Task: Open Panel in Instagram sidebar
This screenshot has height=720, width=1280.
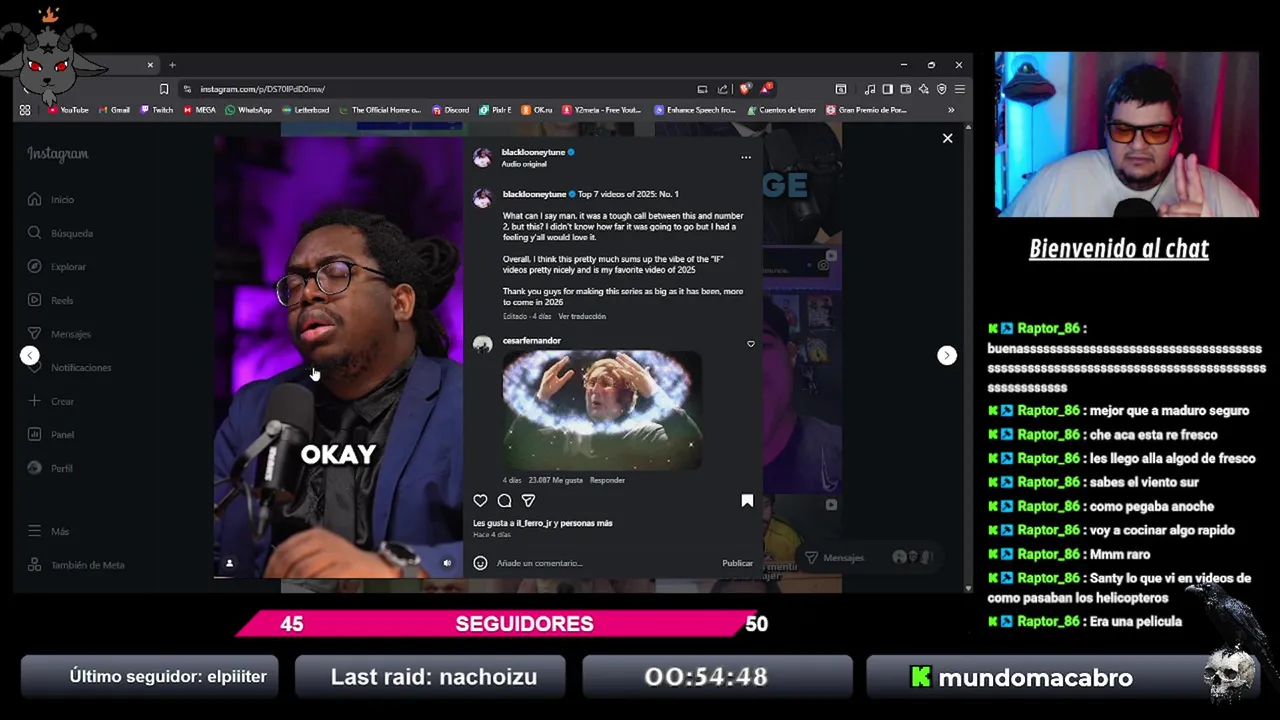Action: 51,434
